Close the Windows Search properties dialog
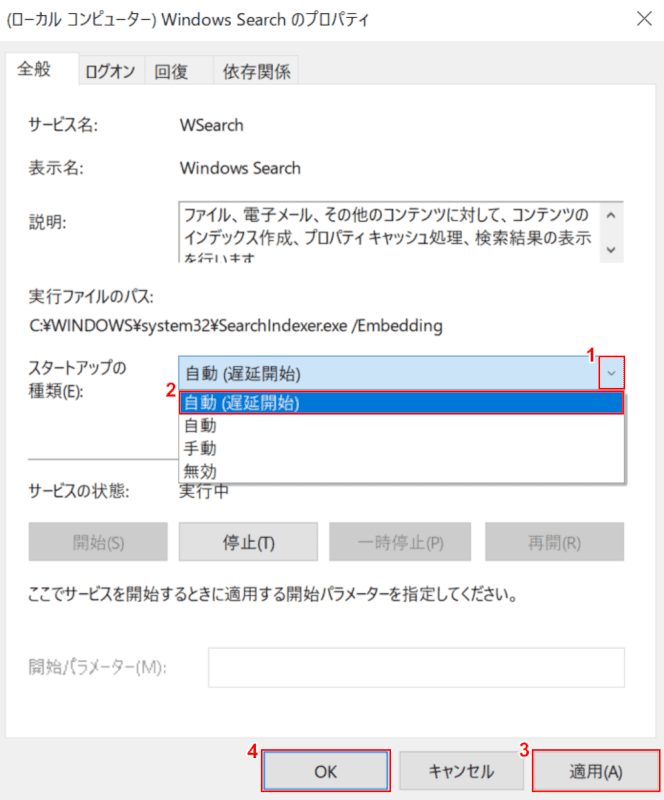This screenshot has width=664, height=800. pyautogui.click(x=644, y=19)
